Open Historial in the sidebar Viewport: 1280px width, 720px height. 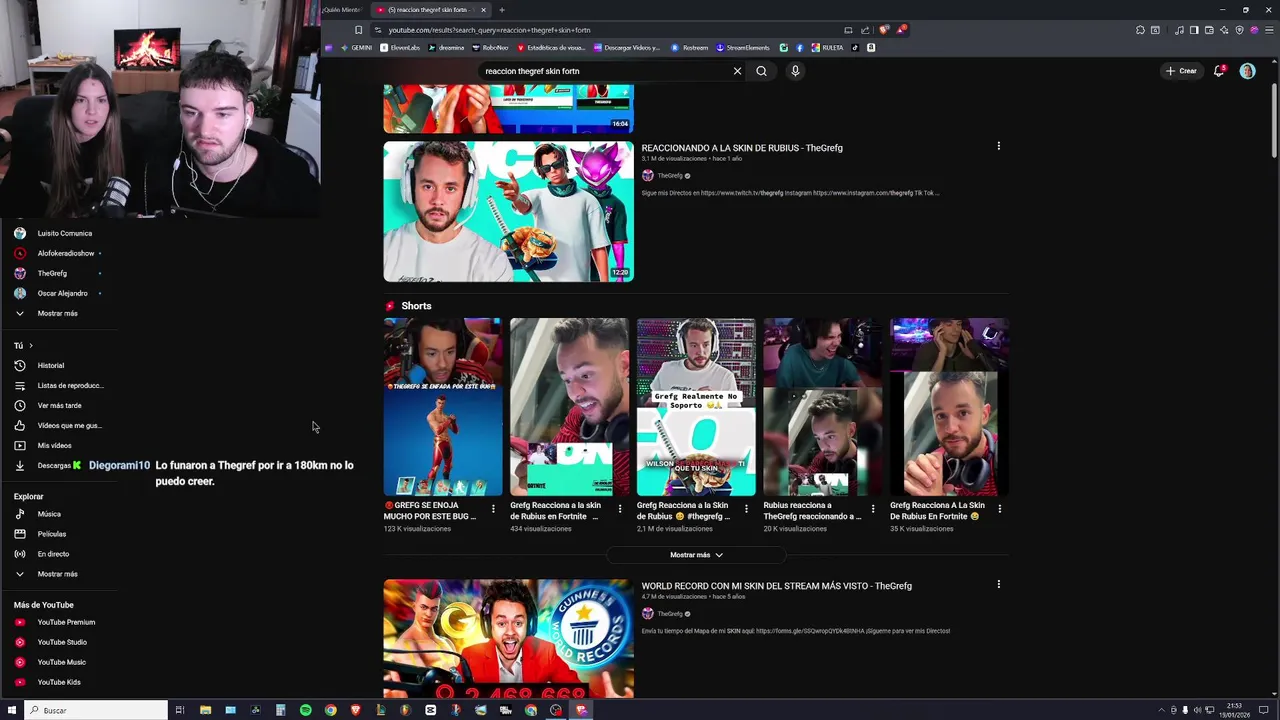tap(51, 366)
